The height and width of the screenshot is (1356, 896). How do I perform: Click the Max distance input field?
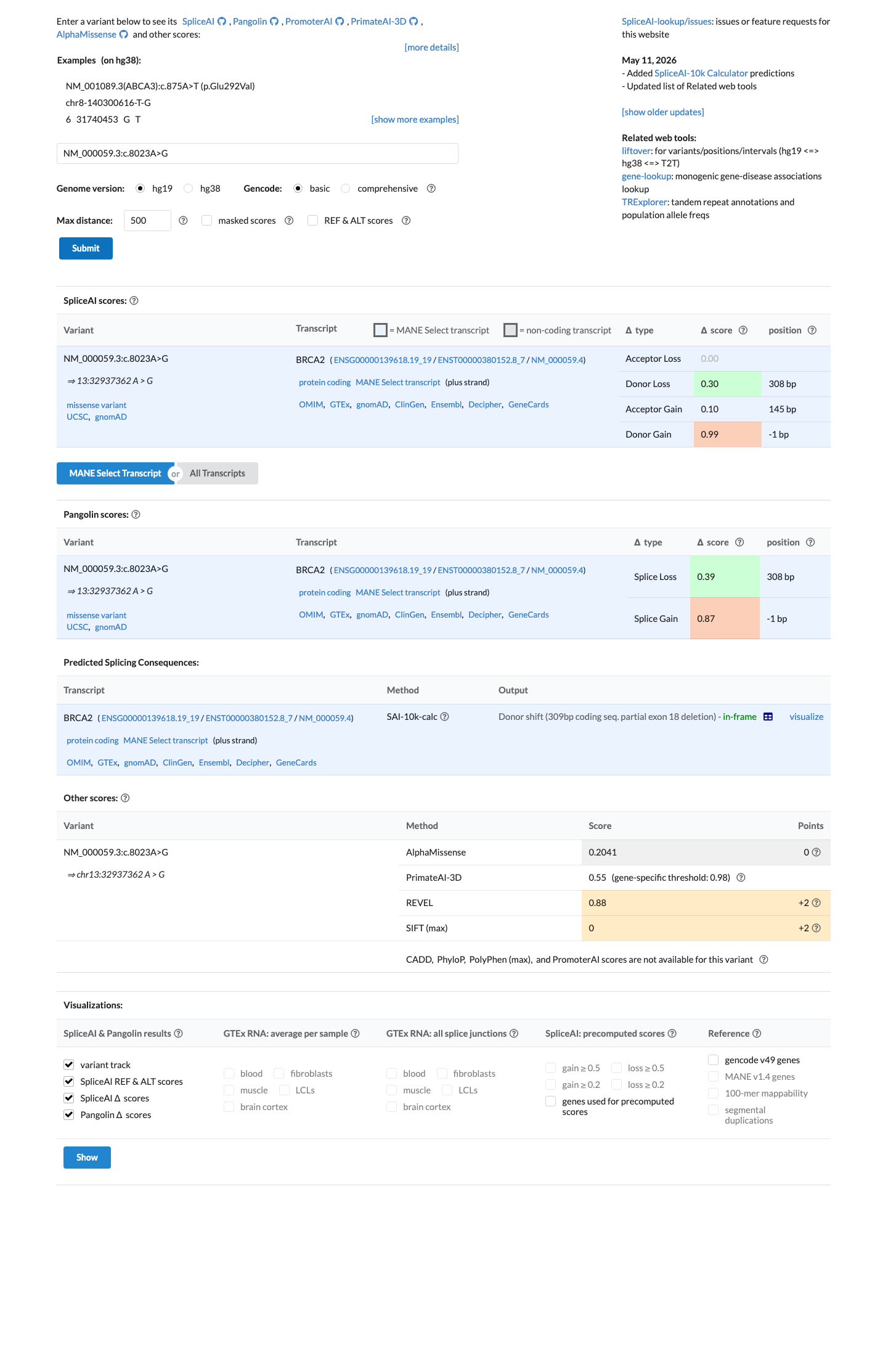click(147, 221)
